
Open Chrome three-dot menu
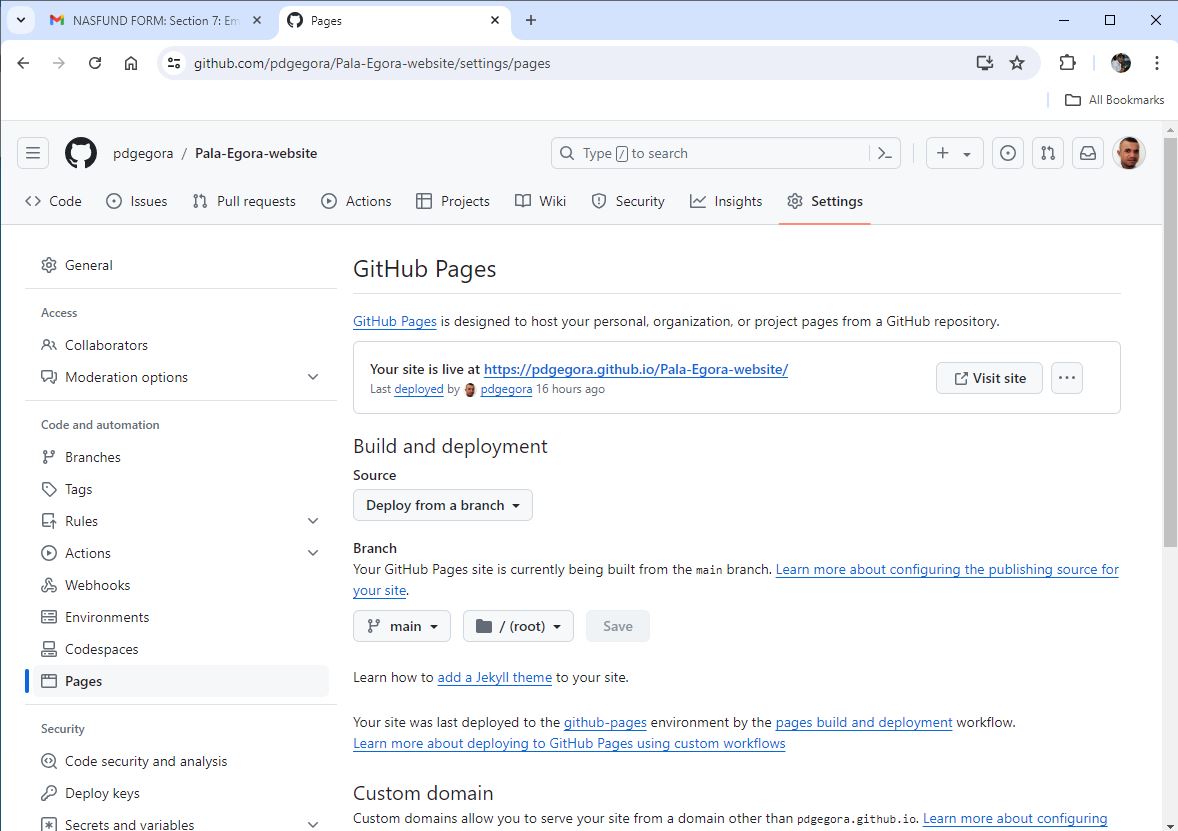pos(1156,63)
